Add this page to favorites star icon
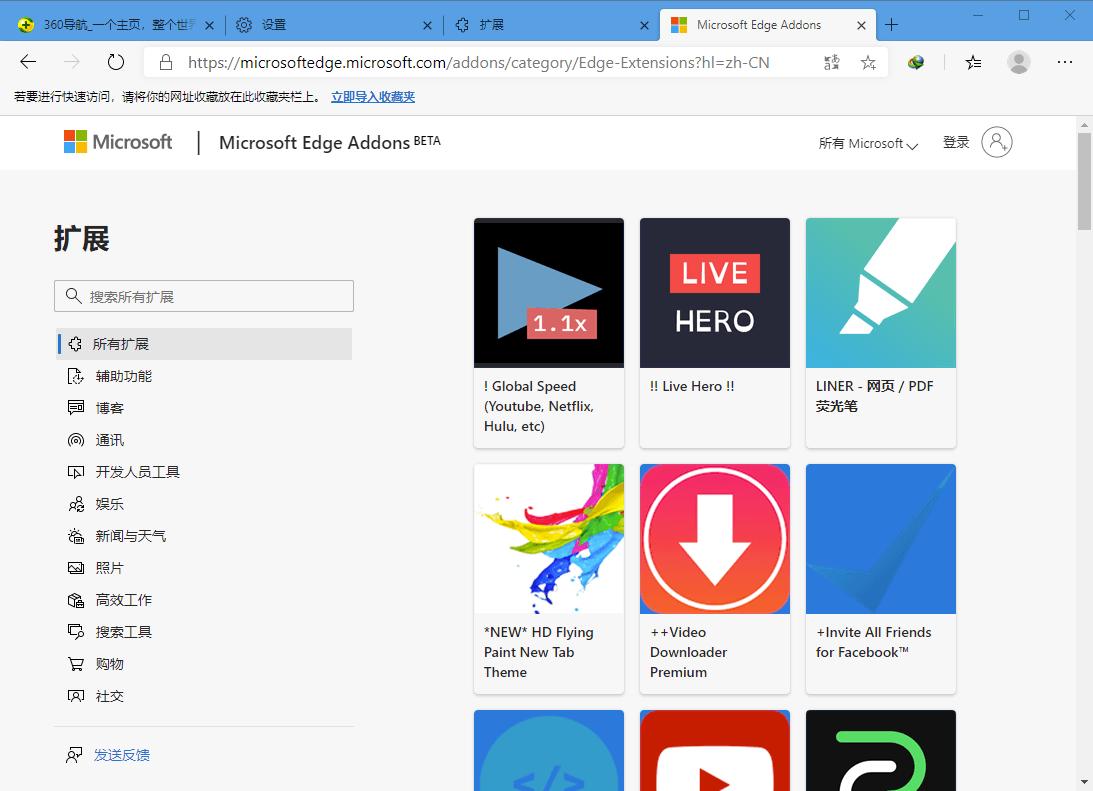Image resolution: width=1093 pixels, height=791 pixels. pos(868,63)
